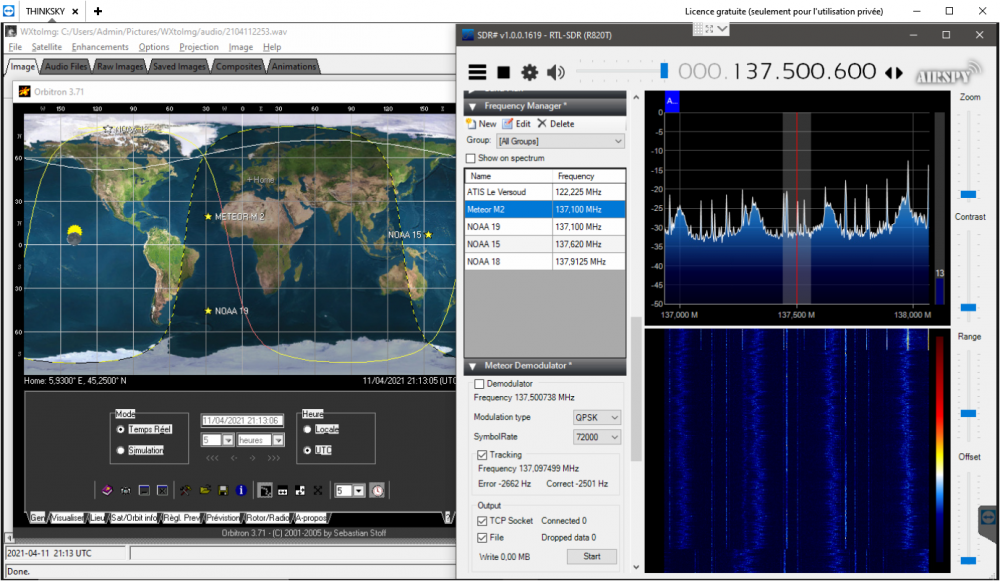Click Delete in Frequency Manager
The width and height of the screenshot is (1000, 581).
pyautogui.click(x=555, y=124)
